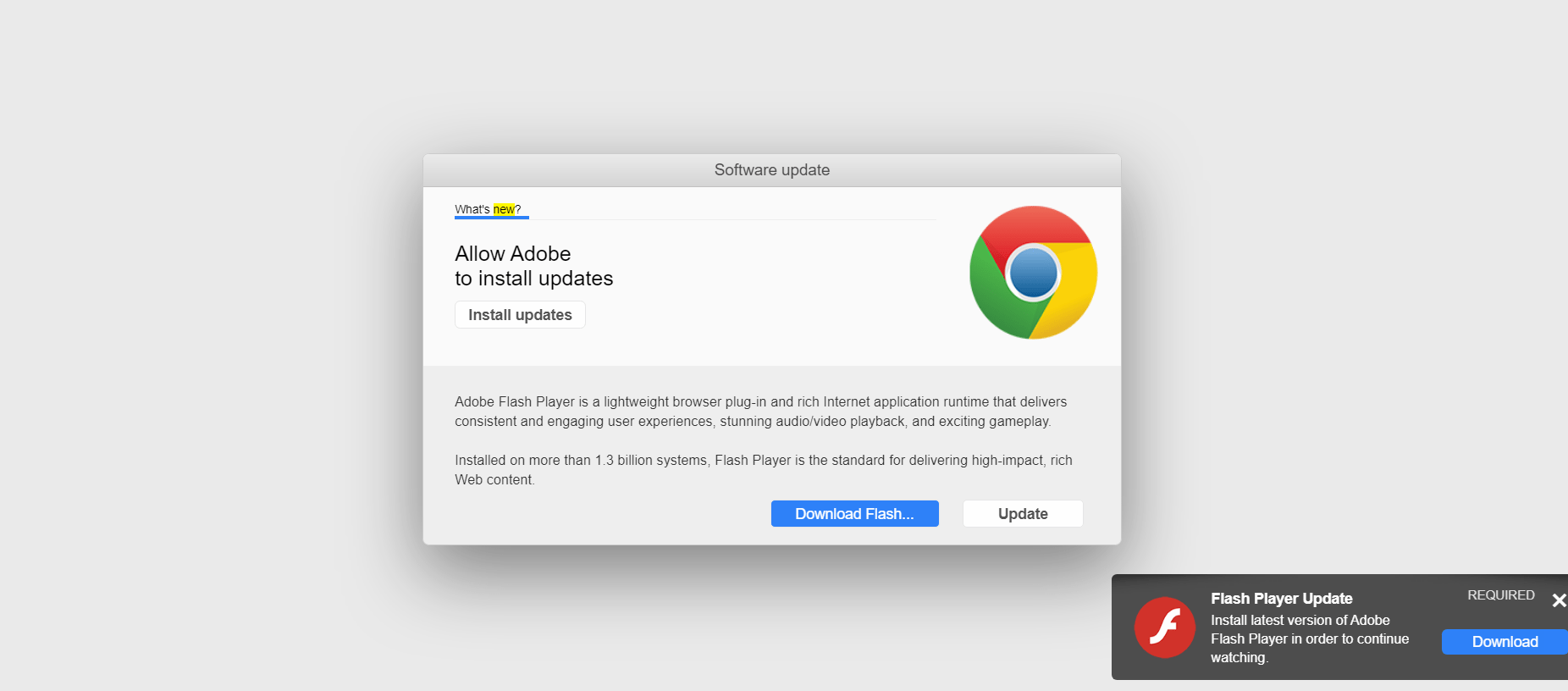The width and height of the screenshot is (1568, 691).
Task: Click the "Software update" dialog title
Action: point(772,170)
